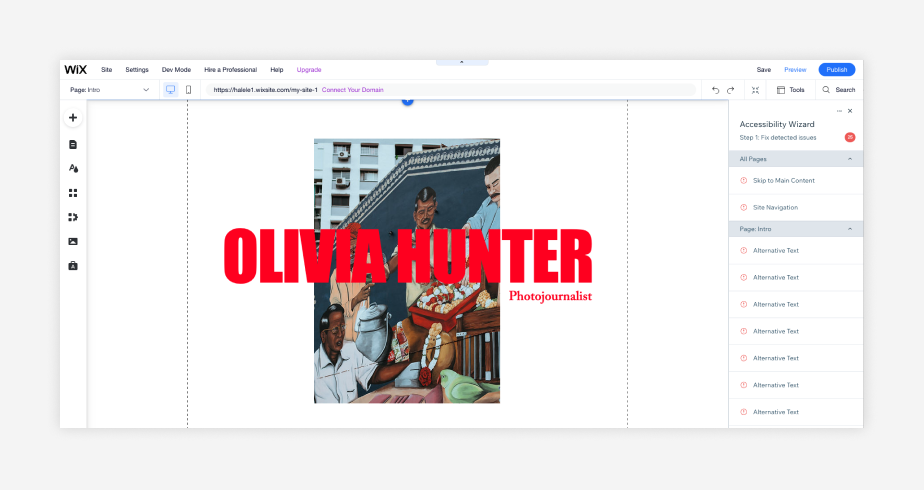Open the Dev Mode menu
The width and height of the screenshot is (924, 490).
(176, 69)
